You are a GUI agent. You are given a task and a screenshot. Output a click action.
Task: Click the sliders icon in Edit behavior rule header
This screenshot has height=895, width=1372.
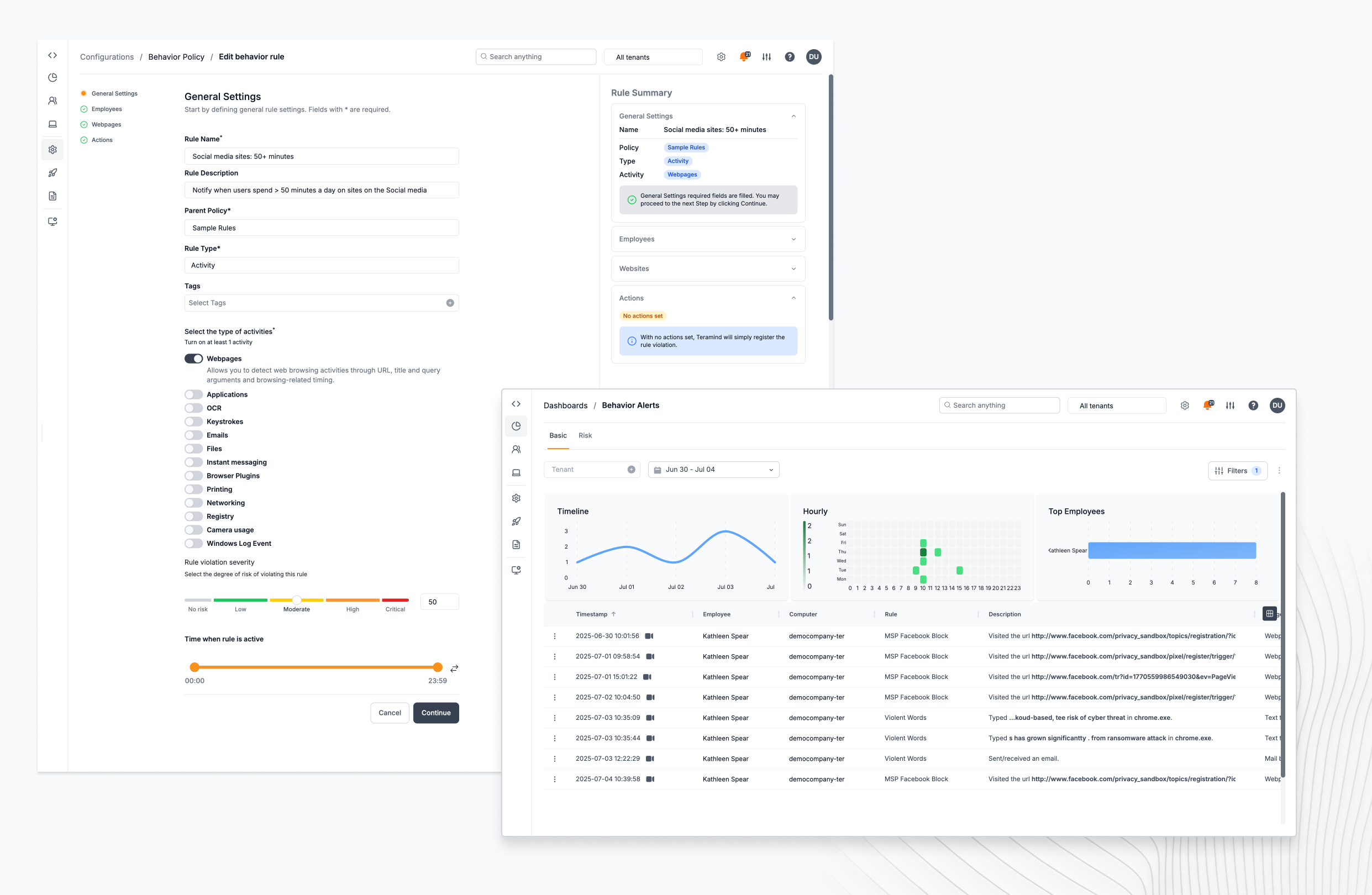pos(766,57)
